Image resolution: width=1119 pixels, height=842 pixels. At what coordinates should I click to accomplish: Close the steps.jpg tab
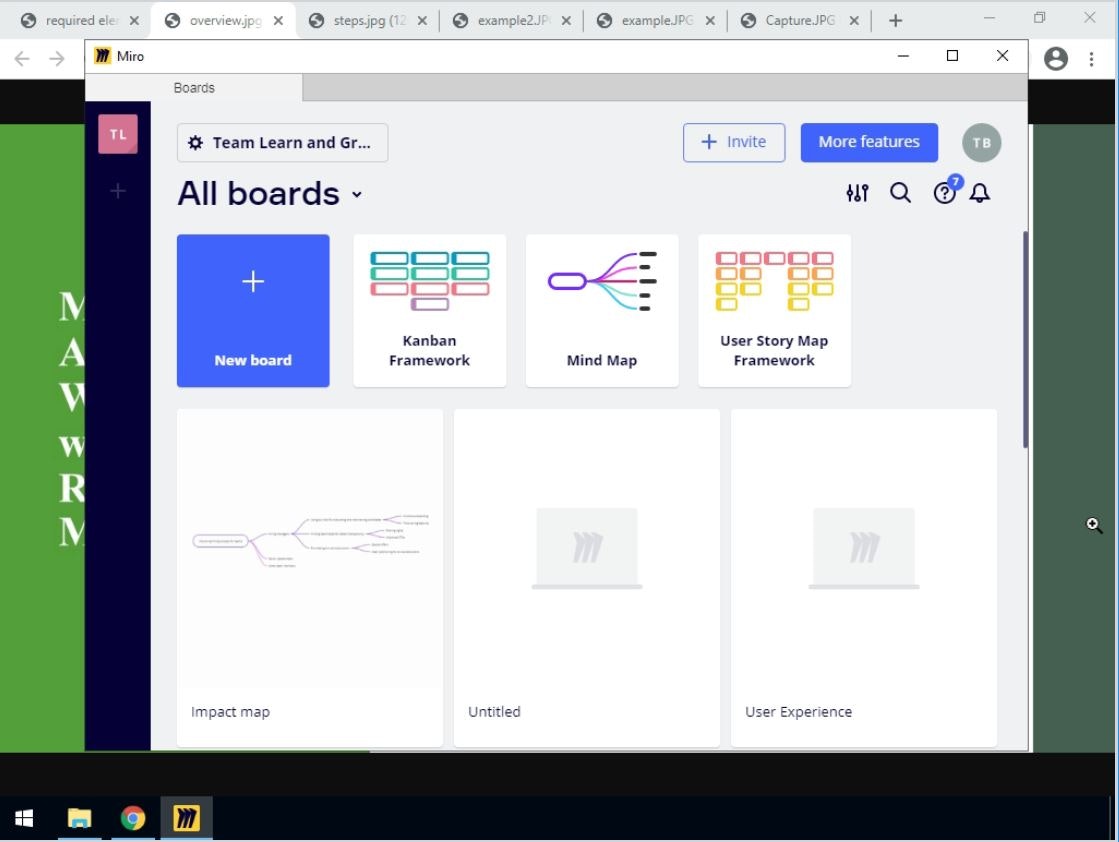[422, 21]
